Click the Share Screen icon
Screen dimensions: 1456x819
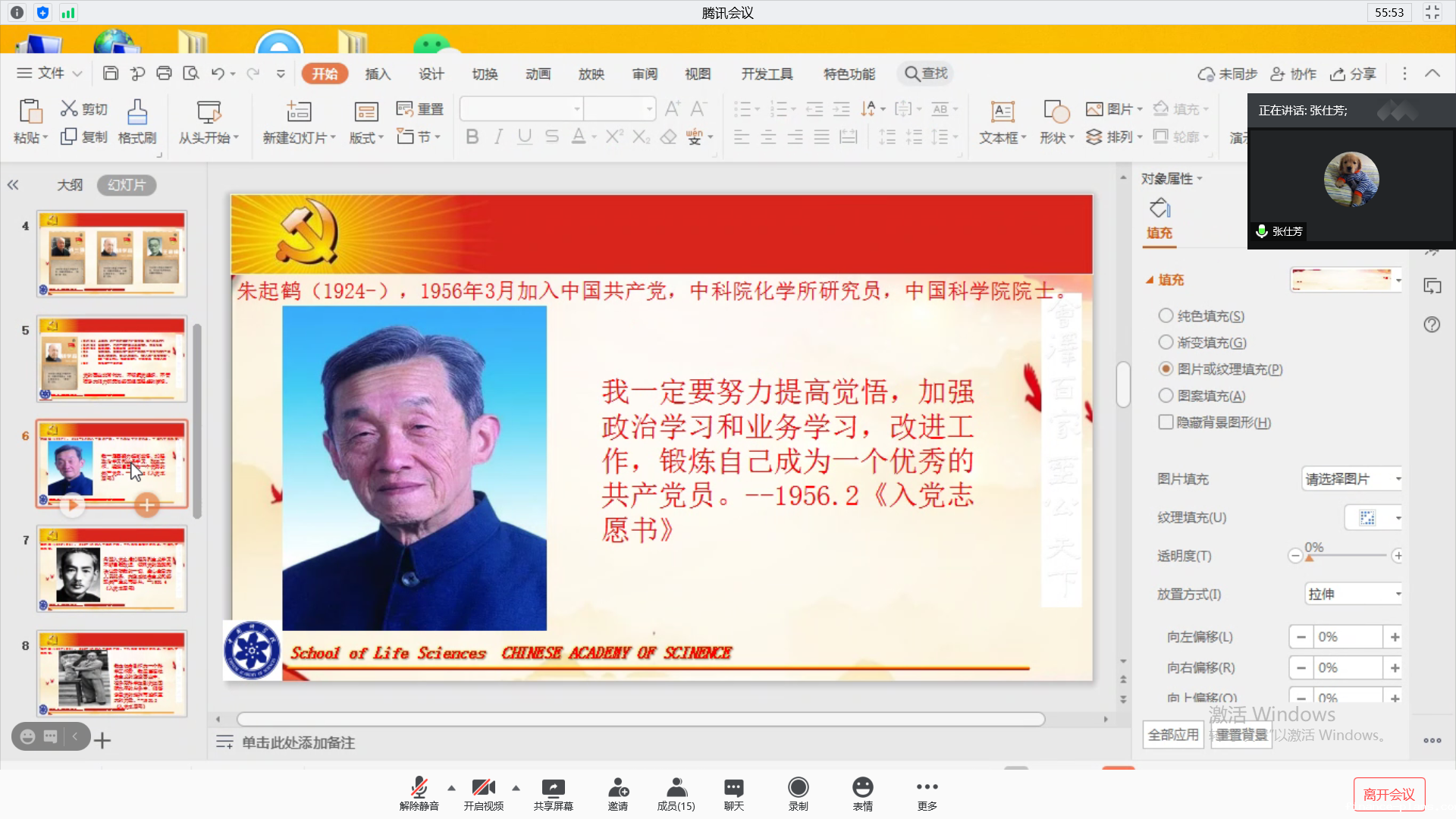point(553,789)
